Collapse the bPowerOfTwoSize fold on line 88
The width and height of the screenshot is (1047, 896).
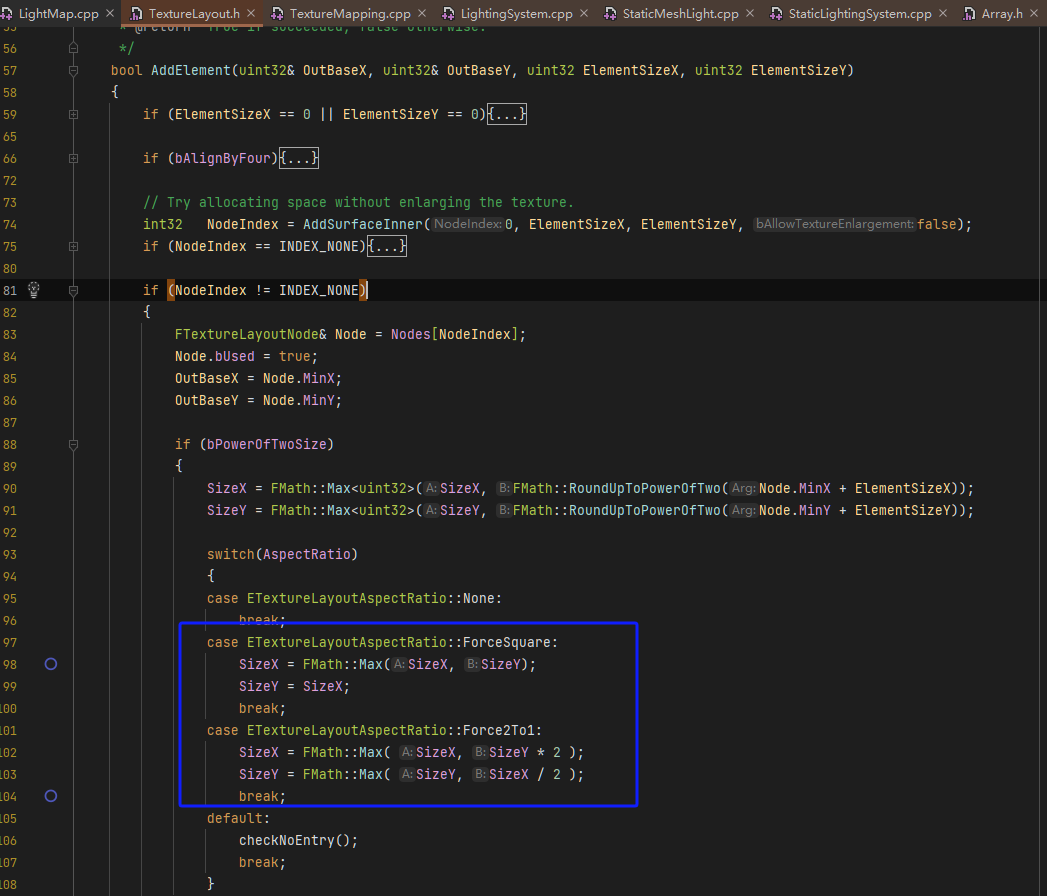pos(73,445)
